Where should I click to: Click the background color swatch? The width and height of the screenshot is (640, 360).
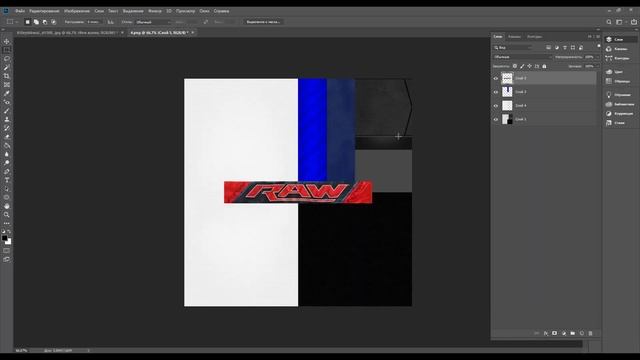(x=8, y=242)
